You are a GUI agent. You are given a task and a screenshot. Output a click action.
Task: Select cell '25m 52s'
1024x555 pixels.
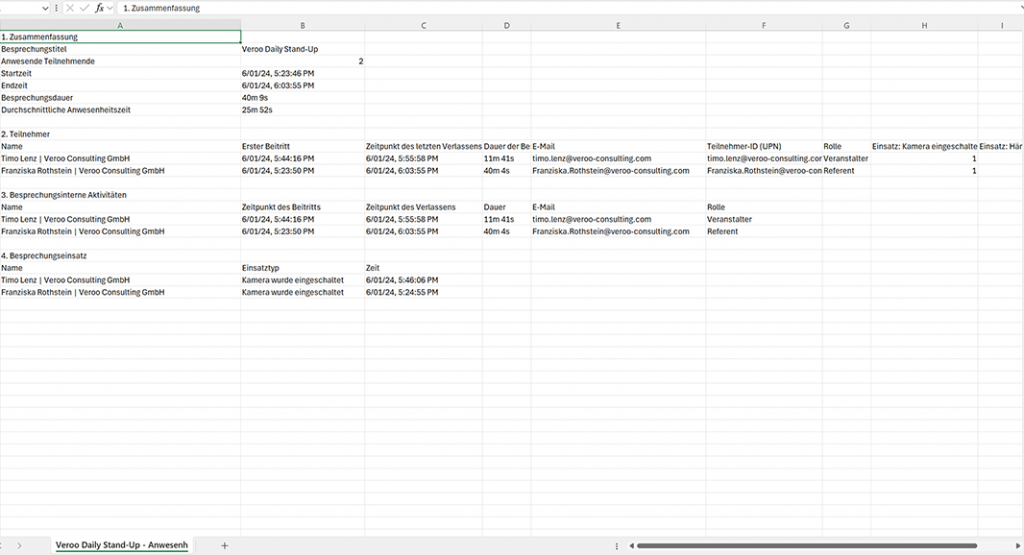coord(302,110)
